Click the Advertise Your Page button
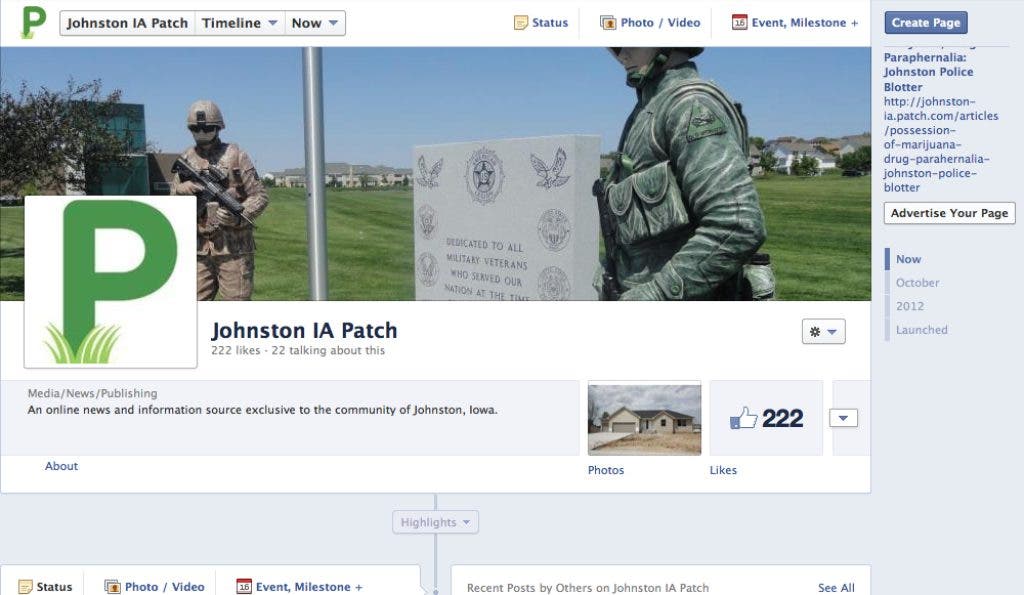This screenshot has height=595, width=1024. click(x=949, y=213)
